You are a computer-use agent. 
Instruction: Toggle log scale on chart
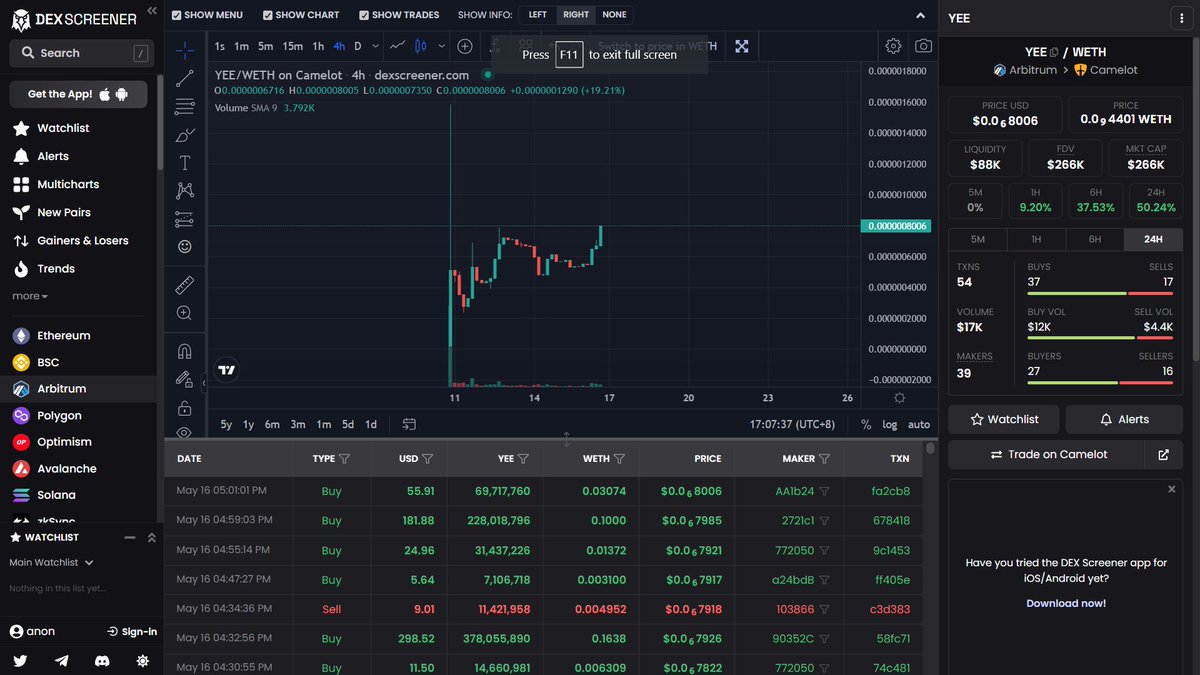coord(890,424)
